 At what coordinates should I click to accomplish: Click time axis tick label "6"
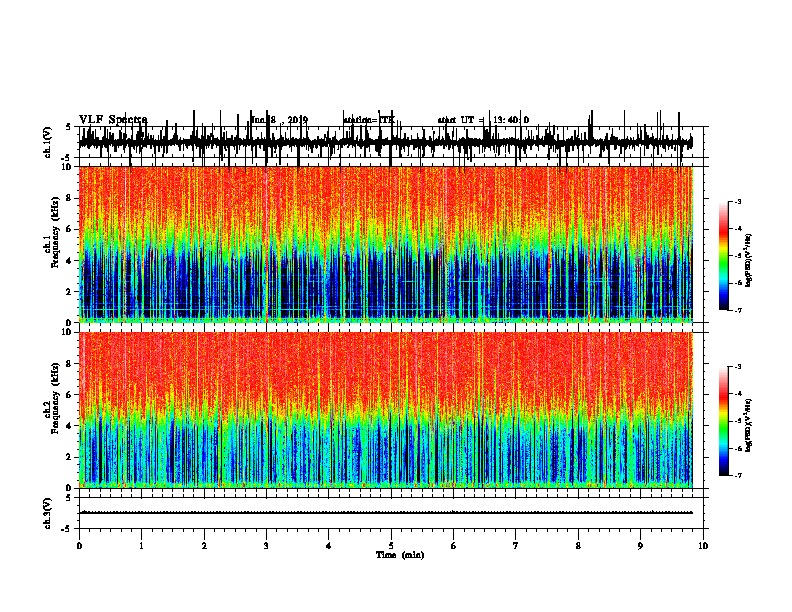(454, 546)
